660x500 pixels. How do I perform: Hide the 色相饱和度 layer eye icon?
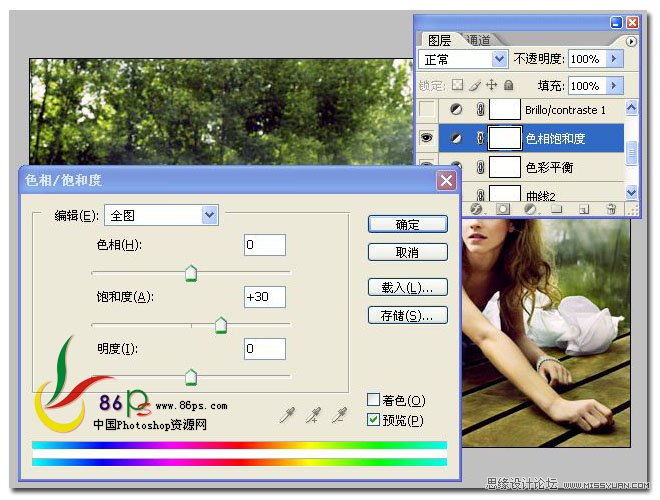coord(427,138)
